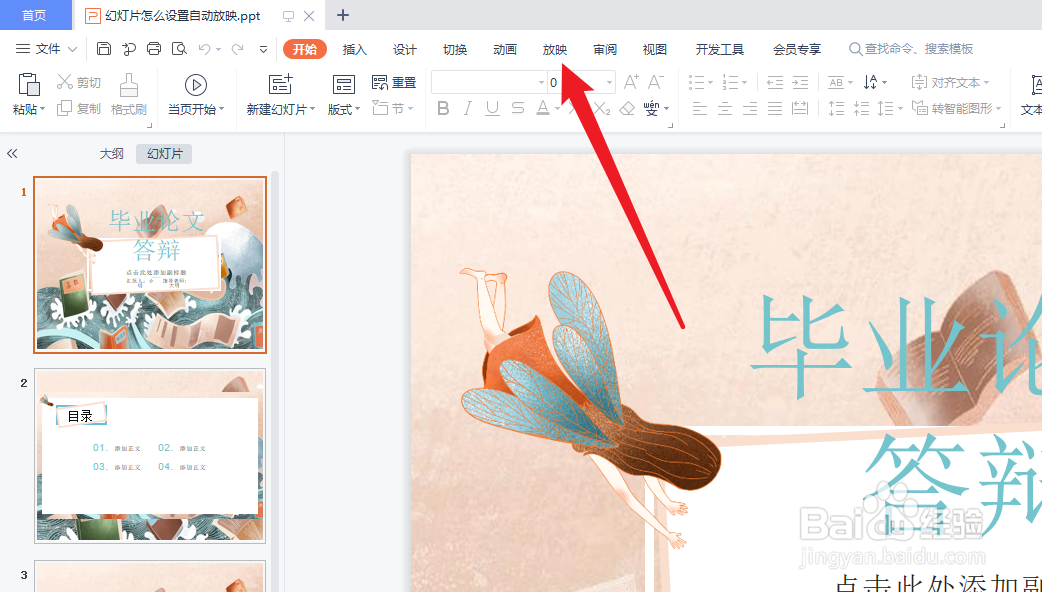1042x592 pixels.
Task: Click the Distributed alignment icon
Action: coord(800,108)
